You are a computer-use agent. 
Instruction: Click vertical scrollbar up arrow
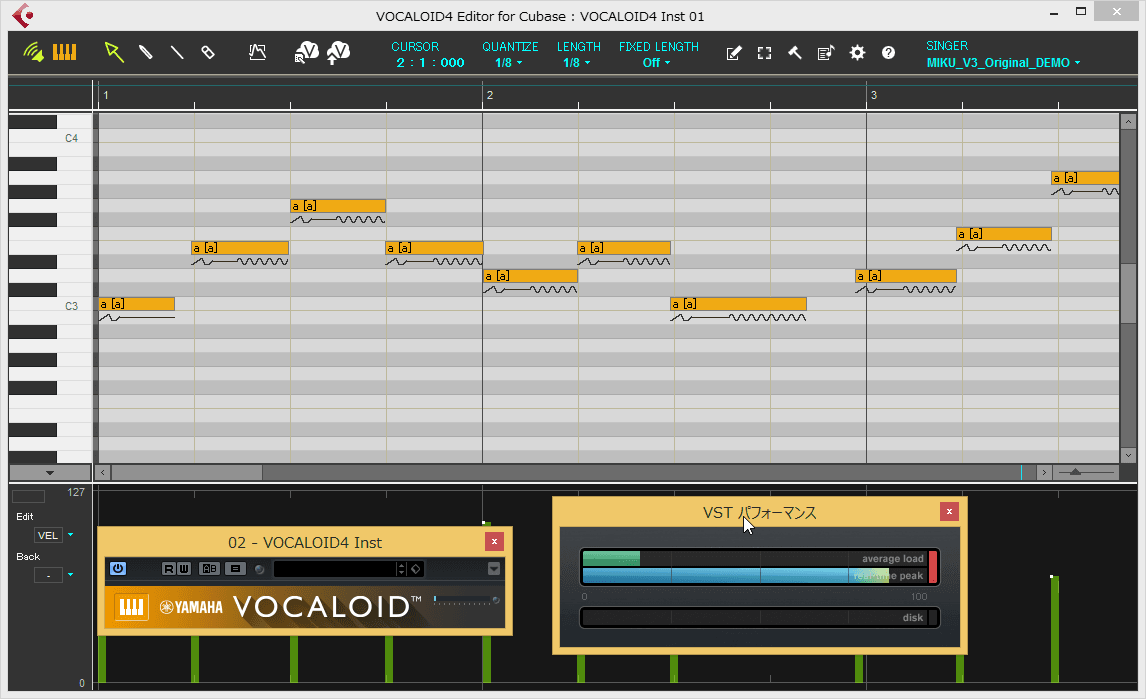tap(1128, 121)
